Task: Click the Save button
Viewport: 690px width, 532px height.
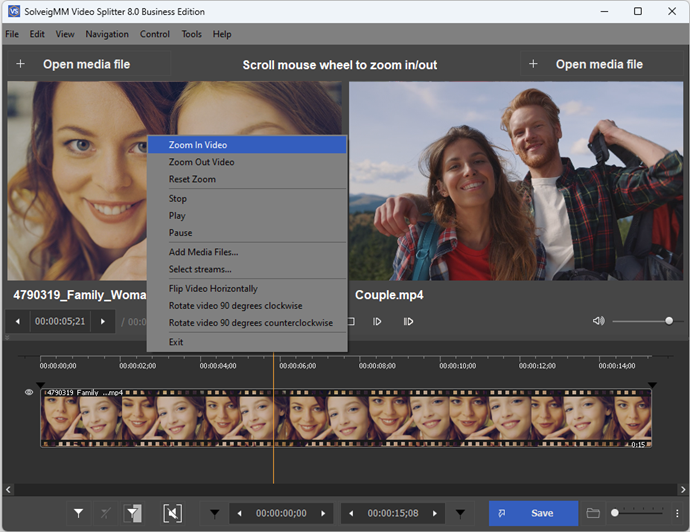Action: click(x=533, y=513)
